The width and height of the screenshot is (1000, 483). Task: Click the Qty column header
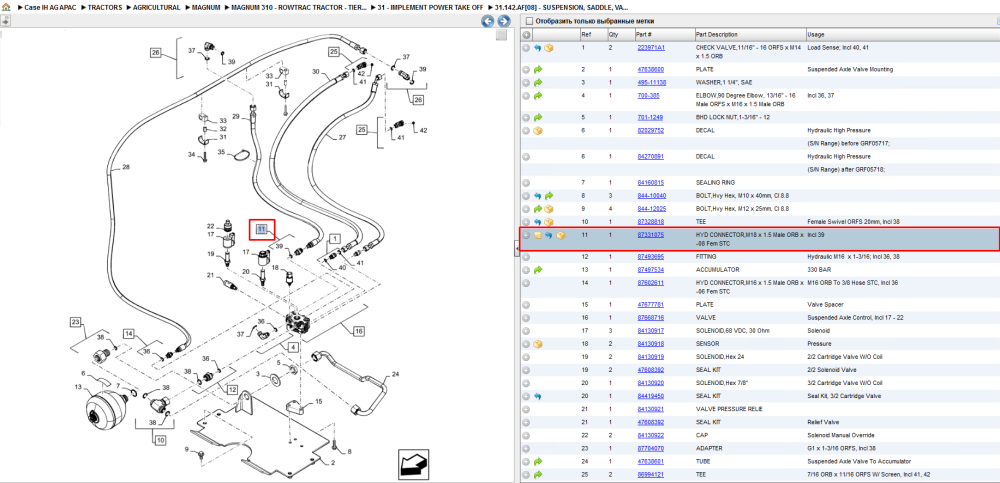pos(614,34)
